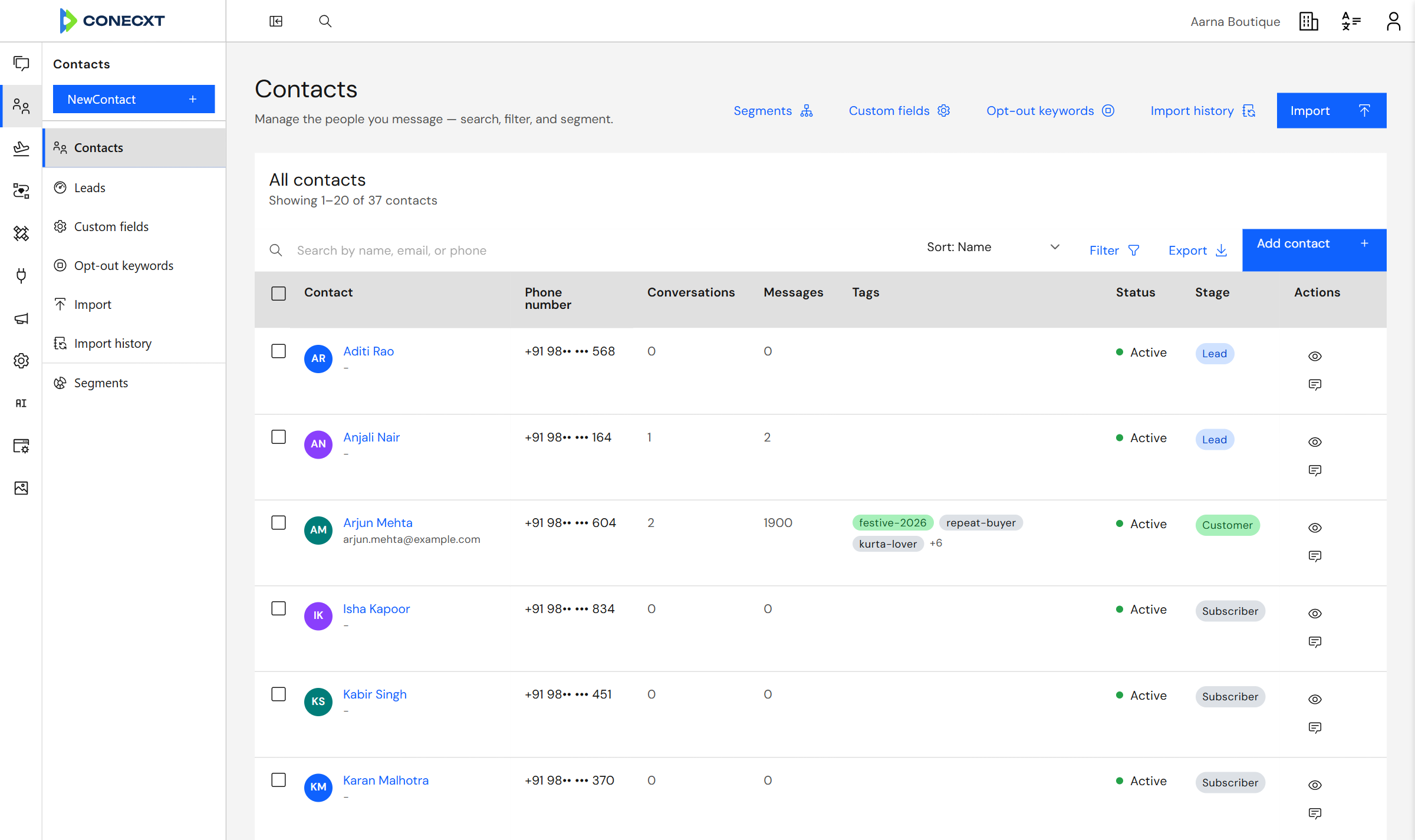This screenshot has width=1415, height=840.
Task: Open Segments link in page header
Action: pyautogui.click(x=773, y=111)
